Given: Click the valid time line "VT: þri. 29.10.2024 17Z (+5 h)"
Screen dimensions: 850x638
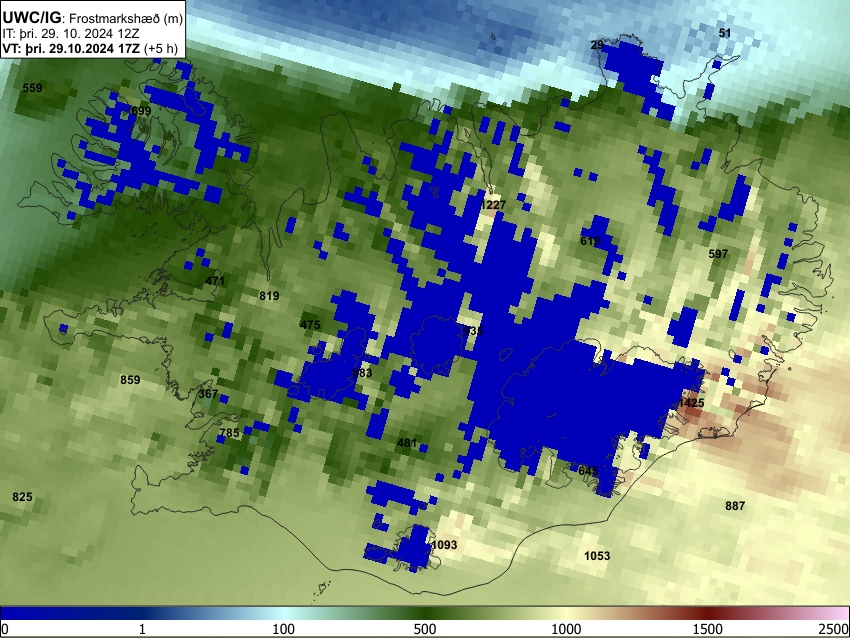Looking at the screenshot, I should coord(89,48).
